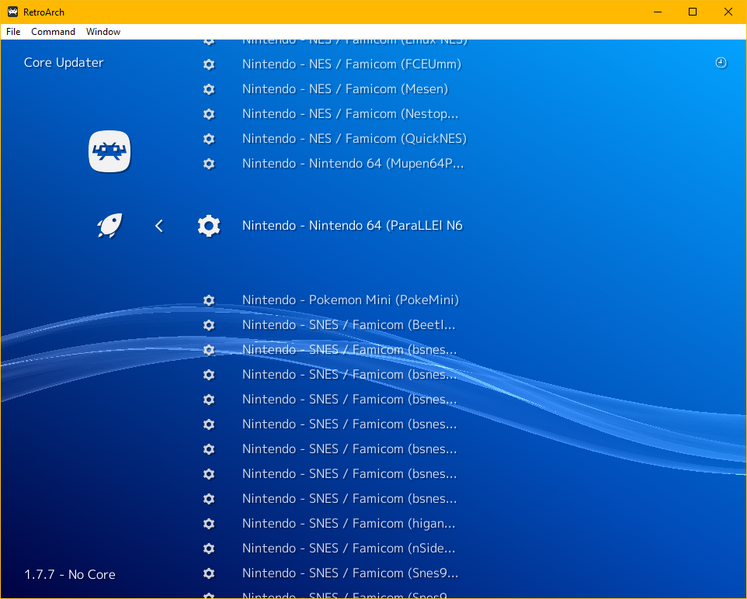The width and height of the screenshot is (747, 599).
Task: Download the NES / Famicom (Nestopia) core
Action: click(350, 114)
